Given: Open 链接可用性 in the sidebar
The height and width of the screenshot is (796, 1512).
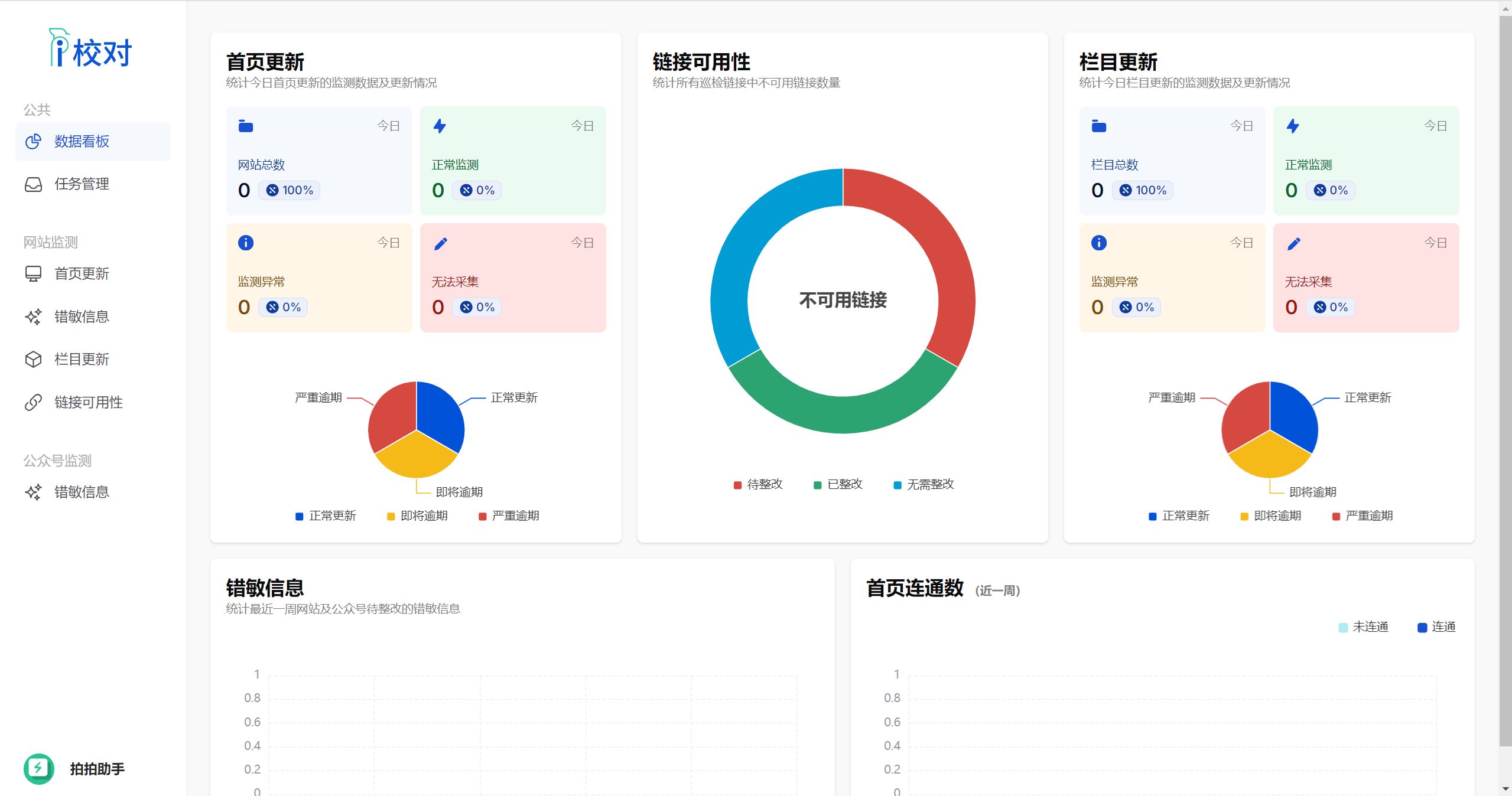Looking at the screenshot, I should coord(93,403).
